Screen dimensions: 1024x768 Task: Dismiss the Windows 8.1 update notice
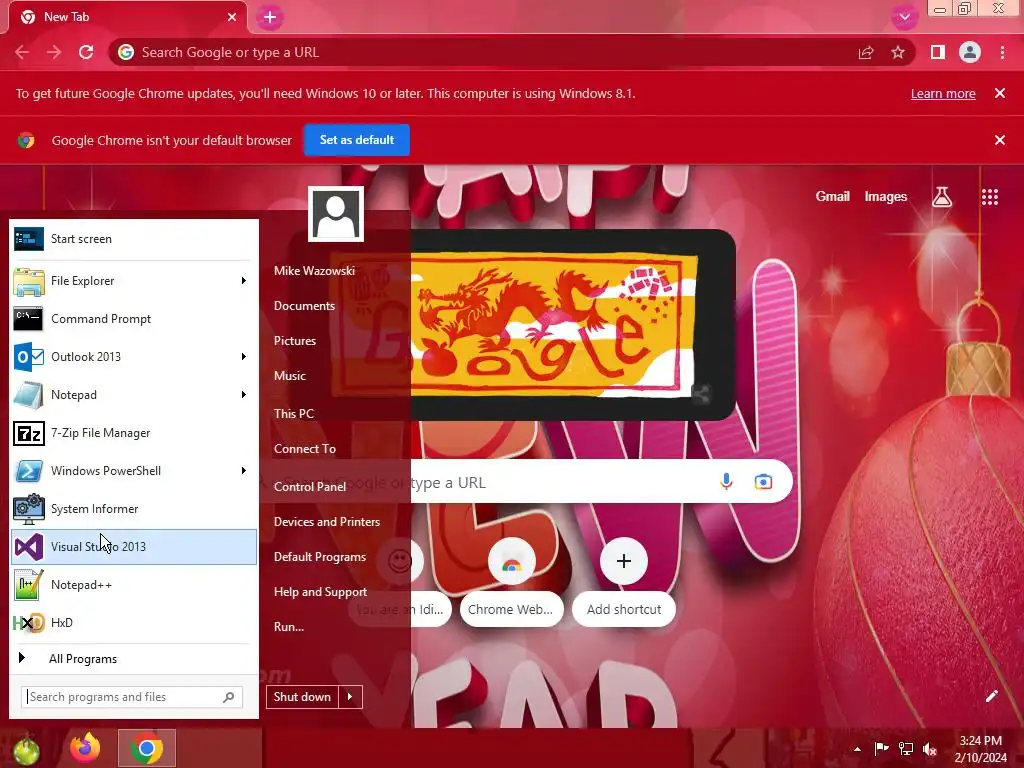[x=1000, y=93]
